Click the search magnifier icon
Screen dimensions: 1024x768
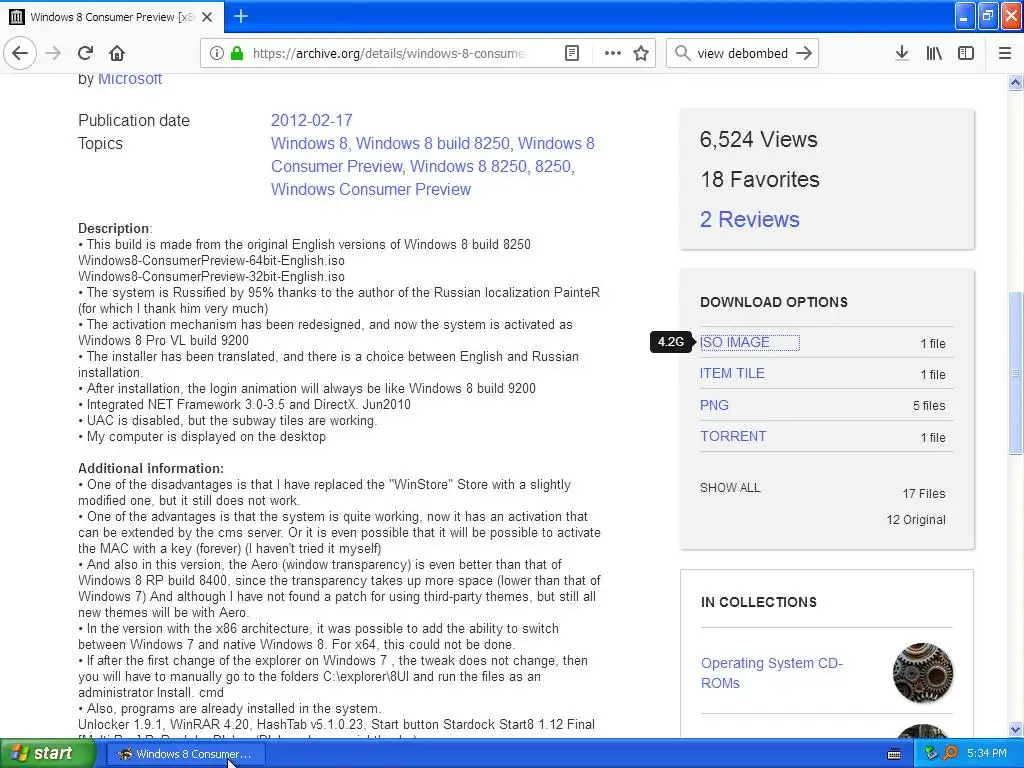[682, 53]
